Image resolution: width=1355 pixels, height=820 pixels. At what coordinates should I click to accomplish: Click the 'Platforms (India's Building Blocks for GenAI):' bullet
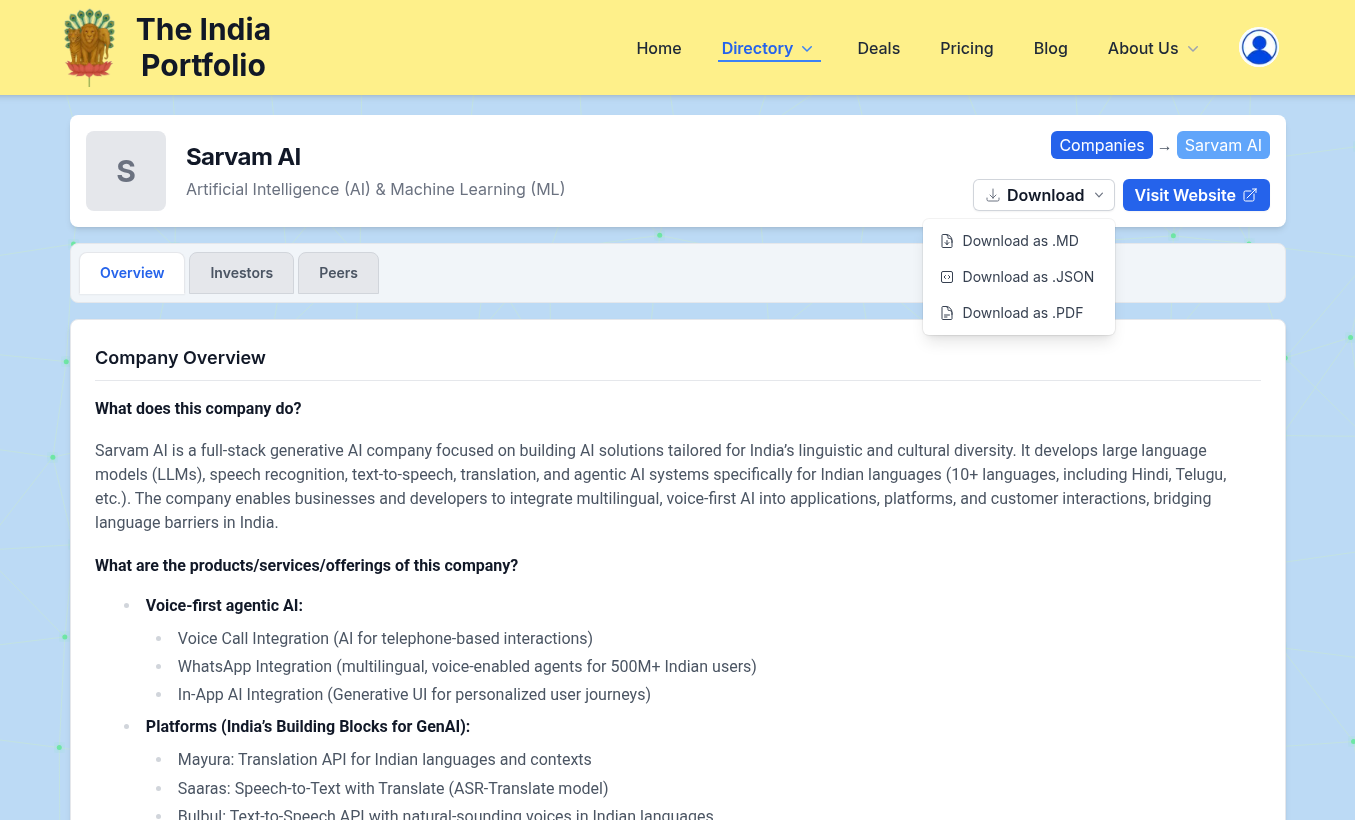[308, 726]
